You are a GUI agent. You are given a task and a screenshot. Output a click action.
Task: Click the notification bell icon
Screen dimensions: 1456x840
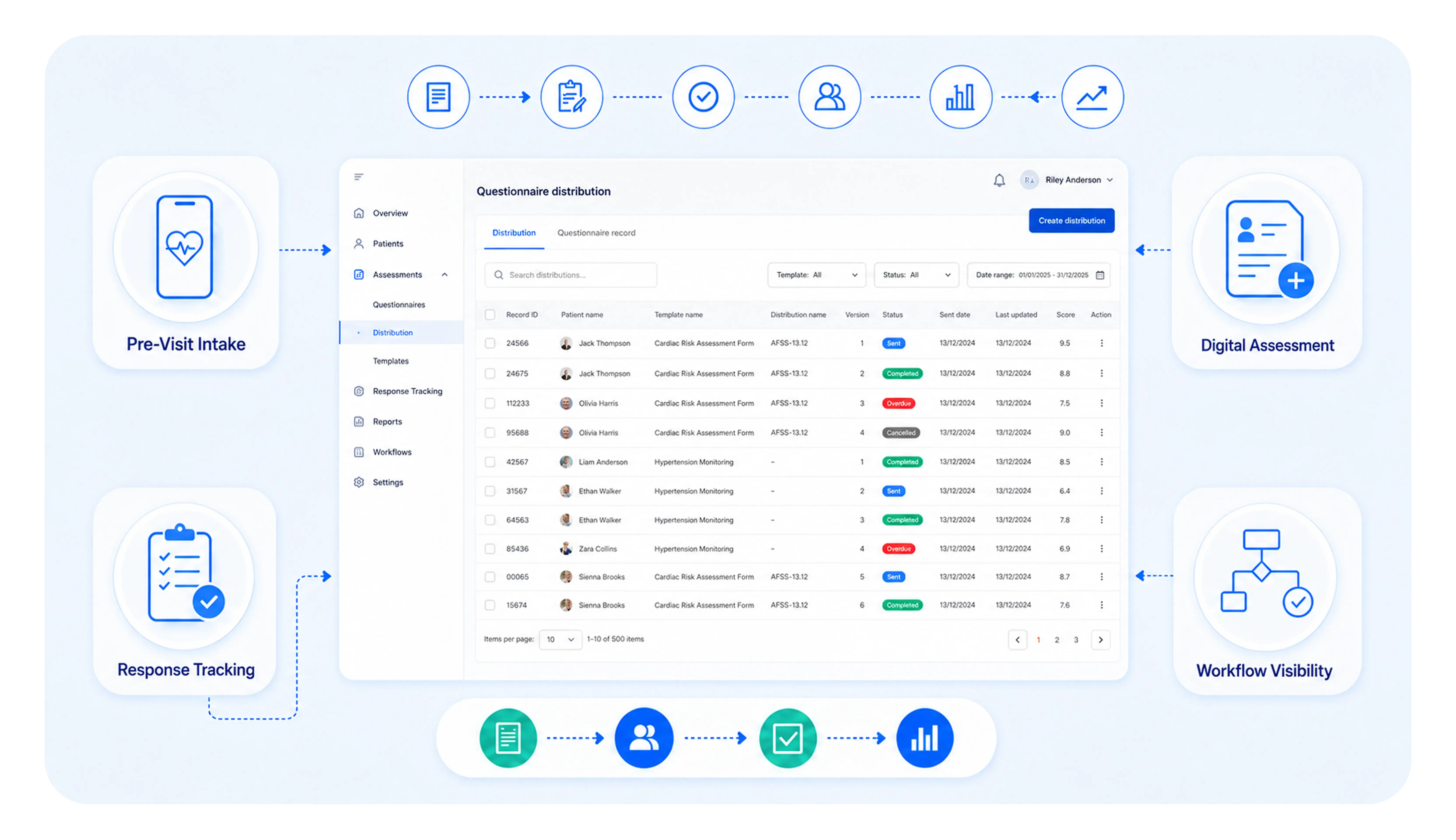coord(999,180)
